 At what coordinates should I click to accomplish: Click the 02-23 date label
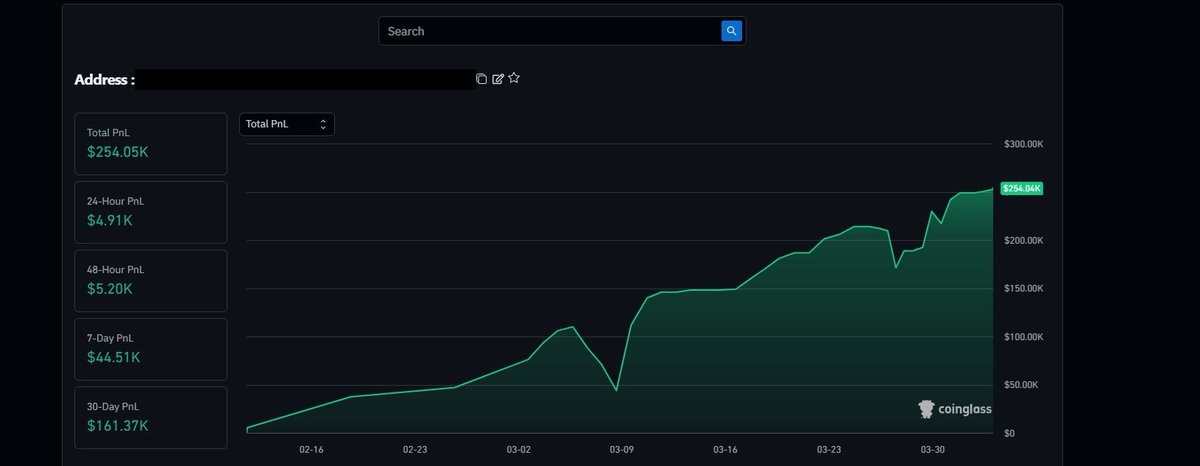(415, 450)
